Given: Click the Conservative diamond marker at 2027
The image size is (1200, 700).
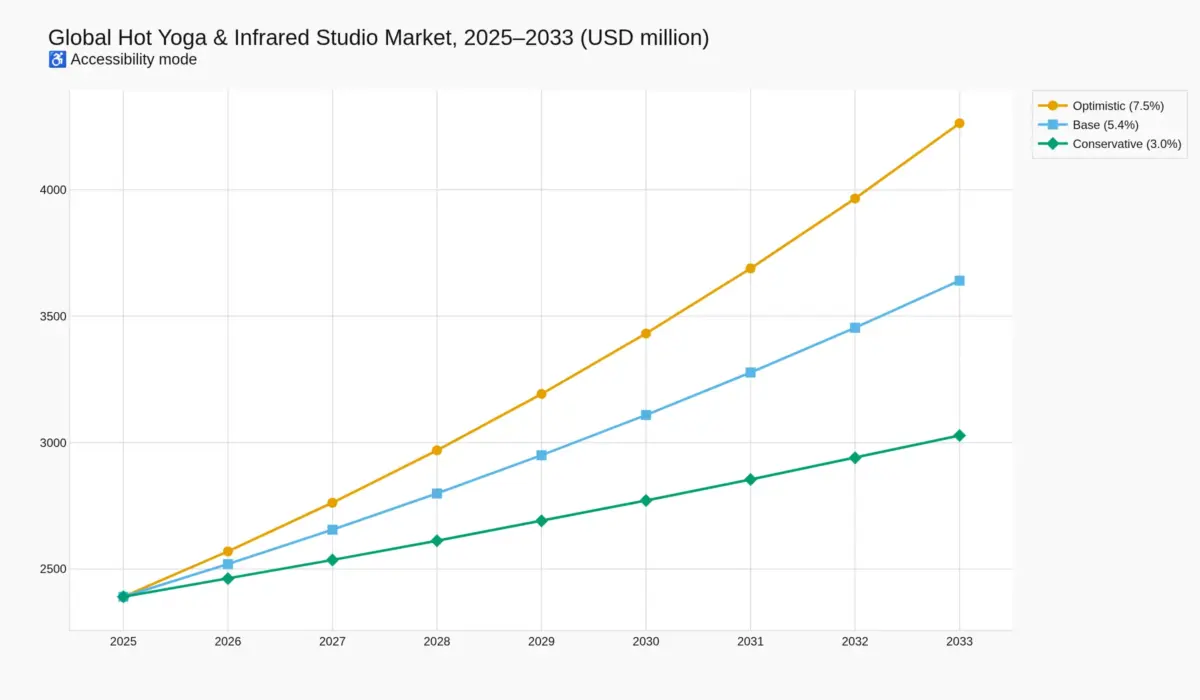Looking at the screenshot, I should point(332,560).
